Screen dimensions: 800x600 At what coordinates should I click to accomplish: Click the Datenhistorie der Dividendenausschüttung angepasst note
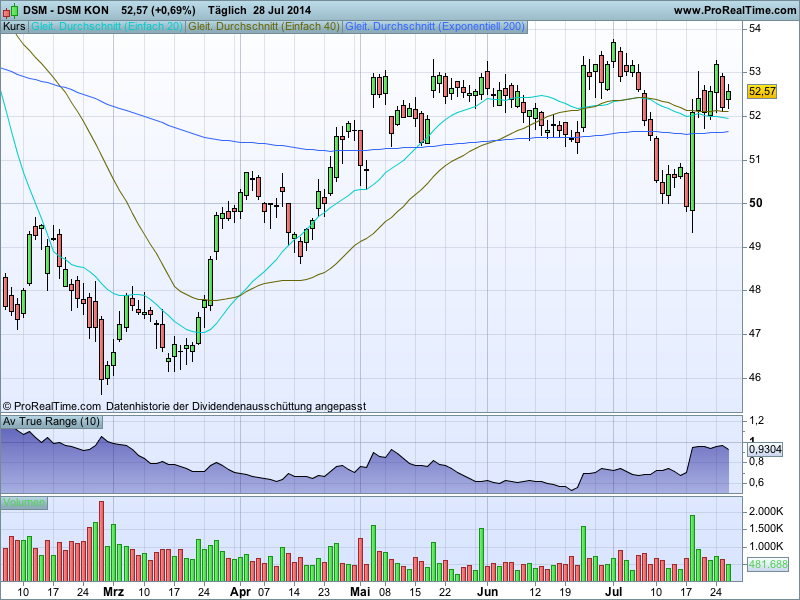[236, 407]
